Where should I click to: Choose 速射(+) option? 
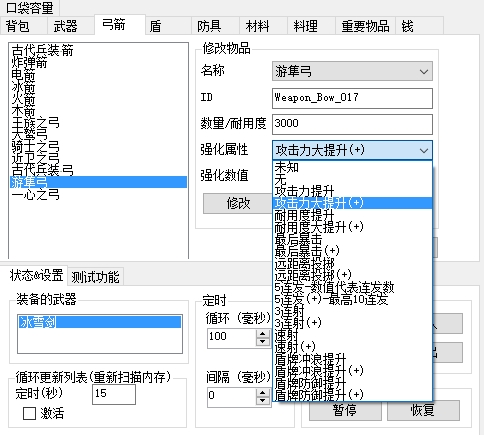[x=352, y=347]
